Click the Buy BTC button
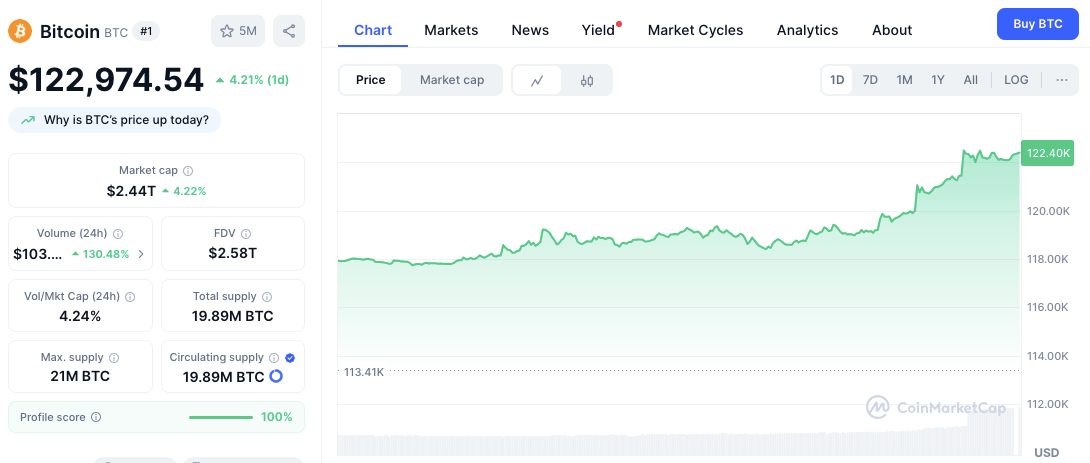 pos(1038,24)
